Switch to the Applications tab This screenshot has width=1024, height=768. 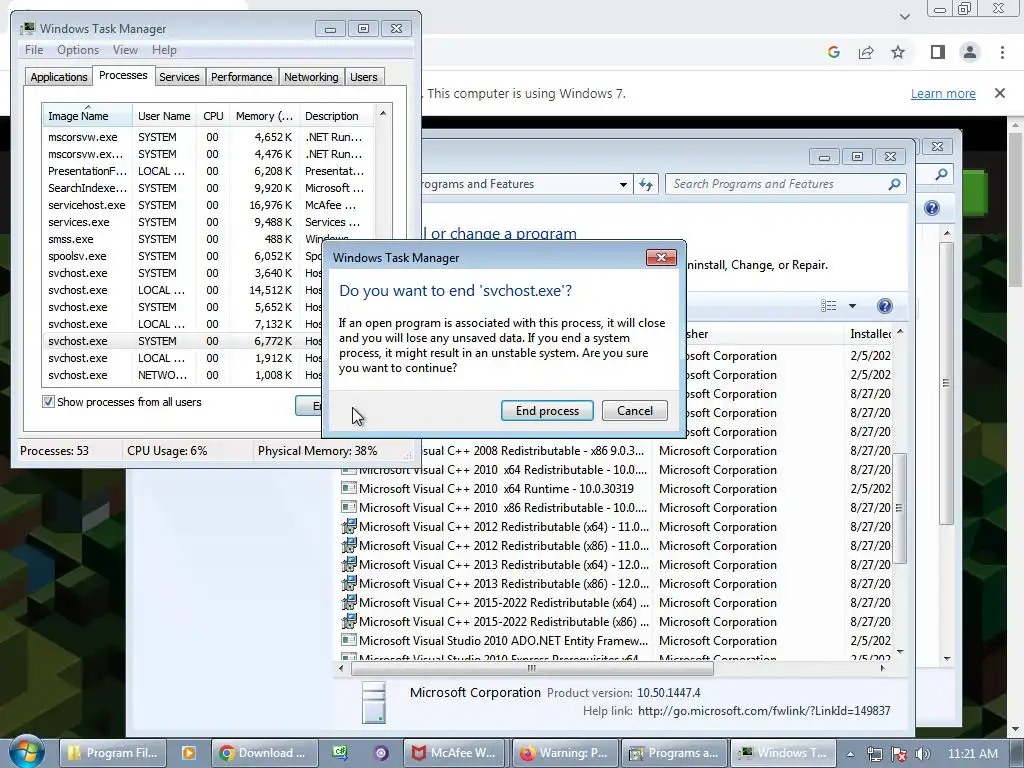[59, 77]
